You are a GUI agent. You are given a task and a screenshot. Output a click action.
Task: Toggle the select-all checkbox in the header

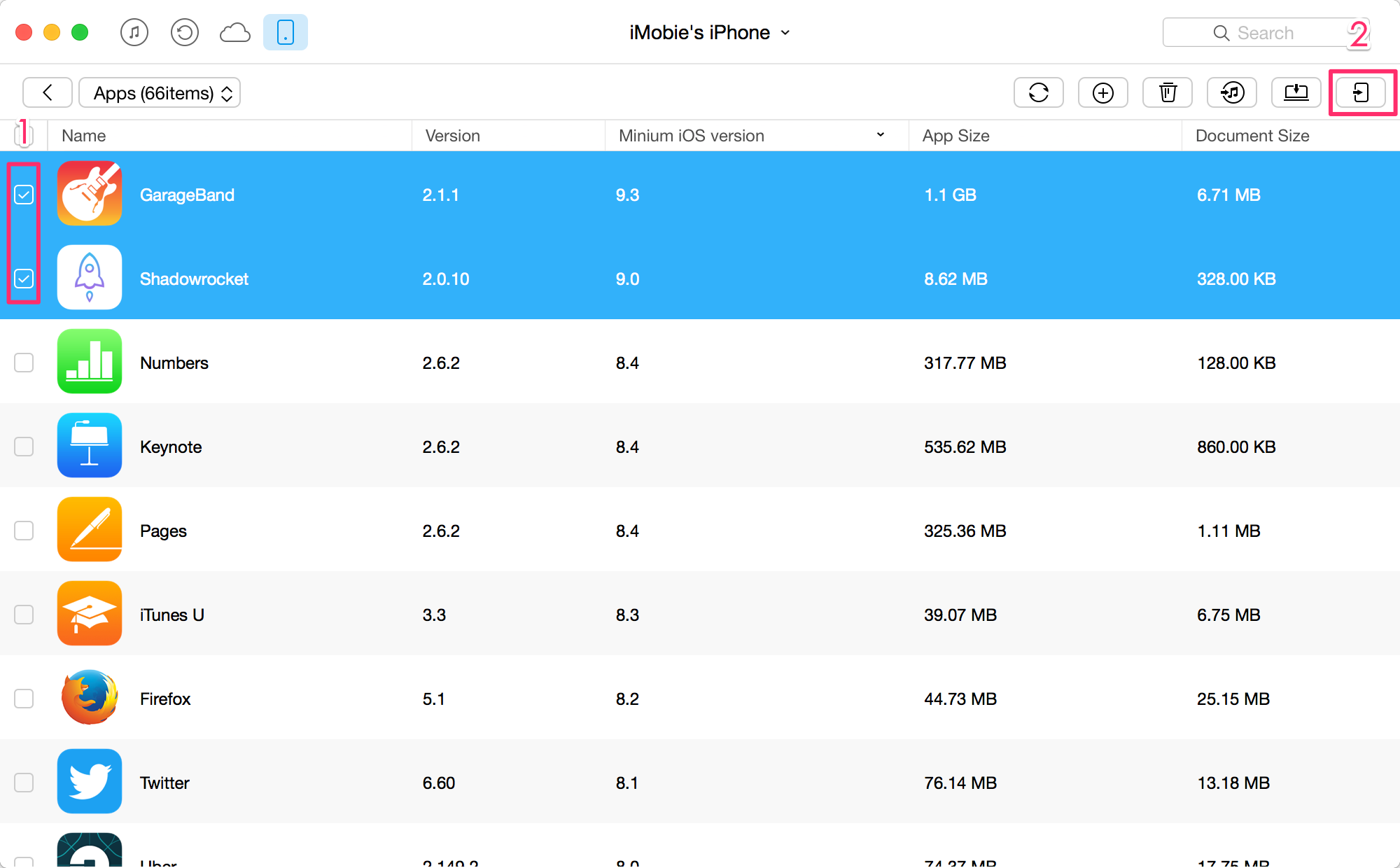click(24, 135)
